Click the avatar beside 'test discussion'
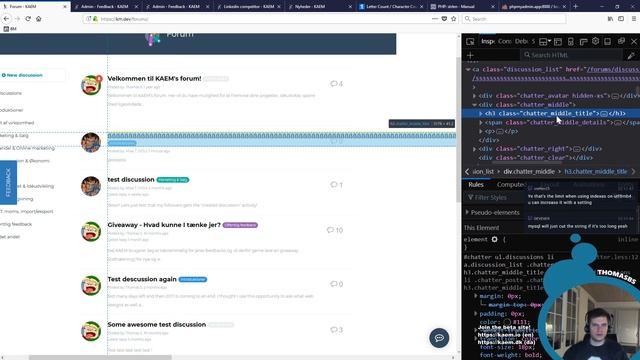 tap(91, 186)
